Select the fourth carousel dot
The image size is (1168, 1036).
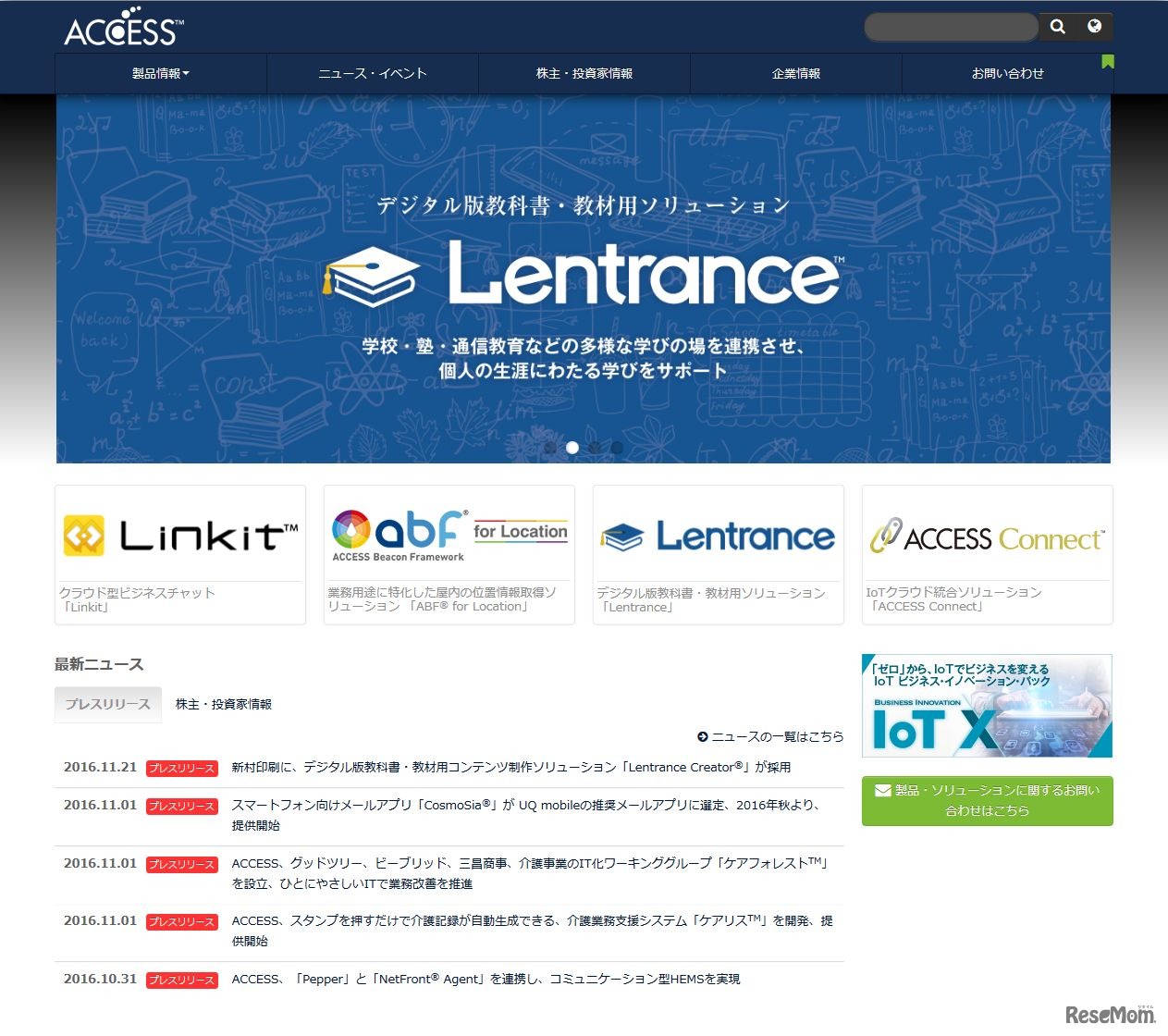point(617,448)
